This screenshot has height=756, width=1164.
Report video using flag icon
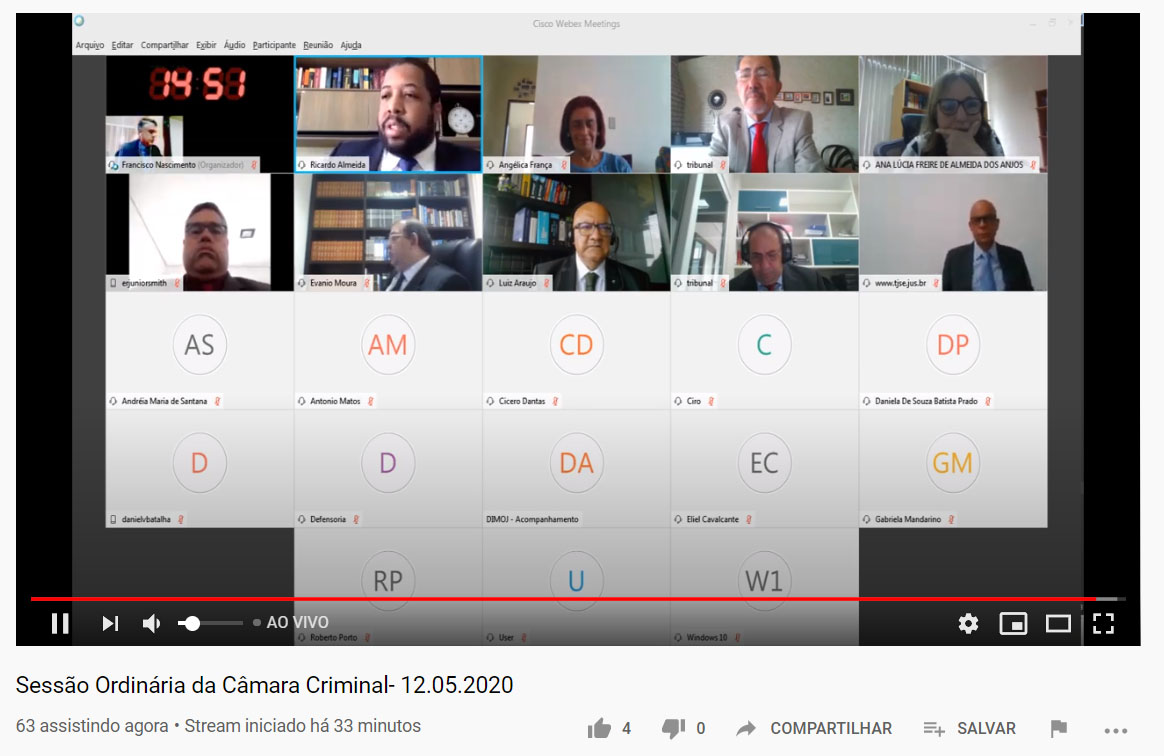pyautogui.click(x=1058, y=728)
